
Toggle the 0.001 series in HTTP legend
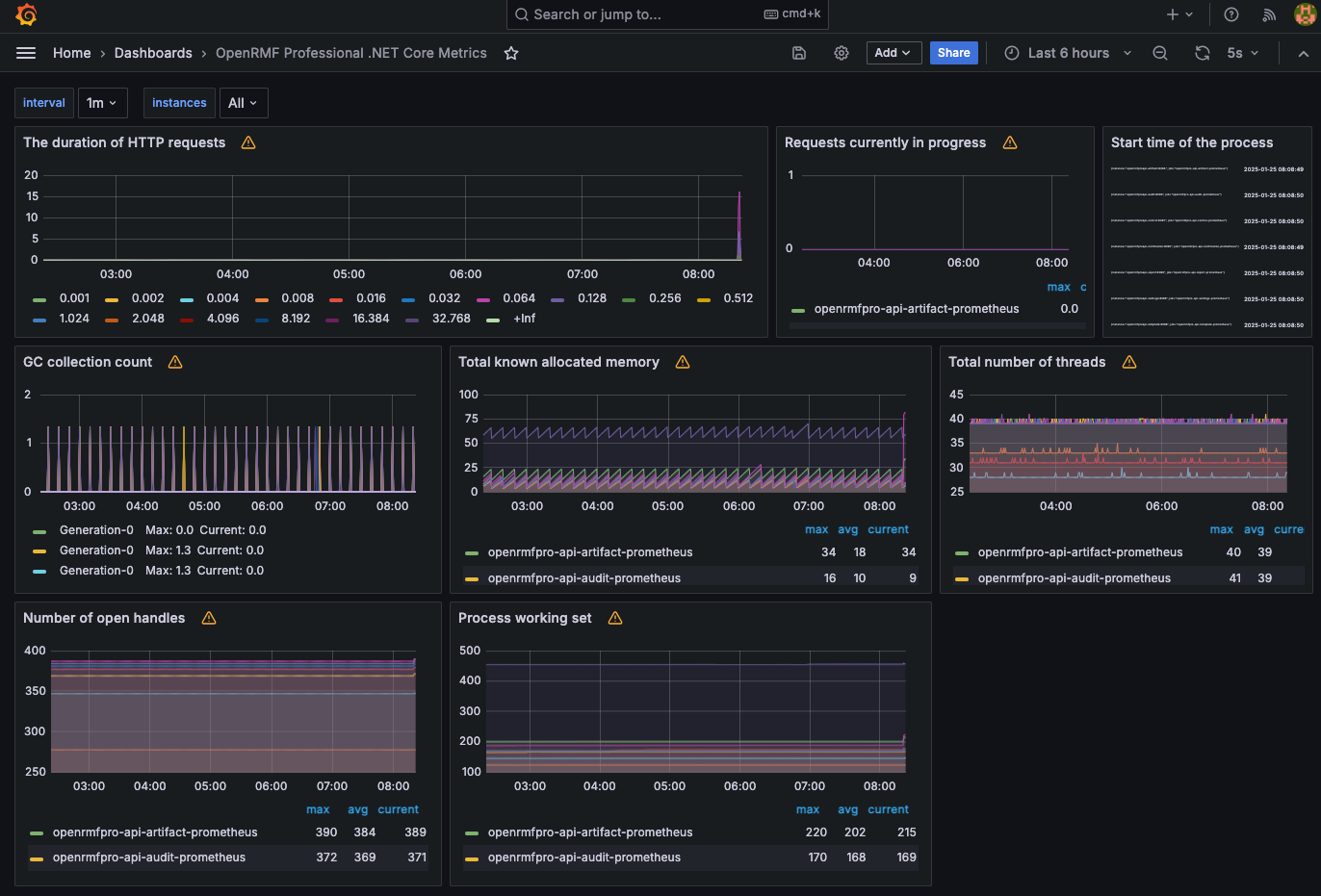pos(74,298)
